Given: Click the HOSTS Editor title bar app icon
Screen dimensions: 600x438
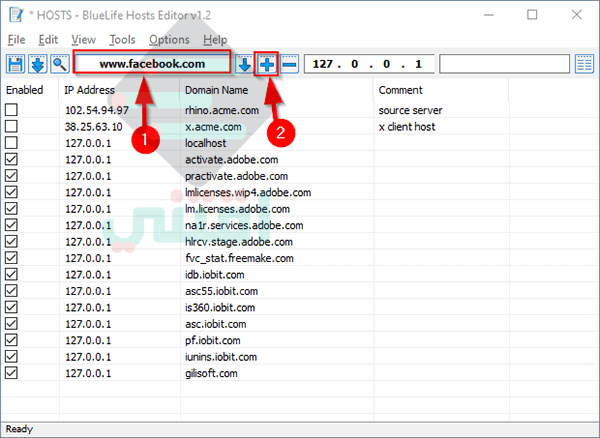Looking at the screenshot, I should [x=16, y=15].
